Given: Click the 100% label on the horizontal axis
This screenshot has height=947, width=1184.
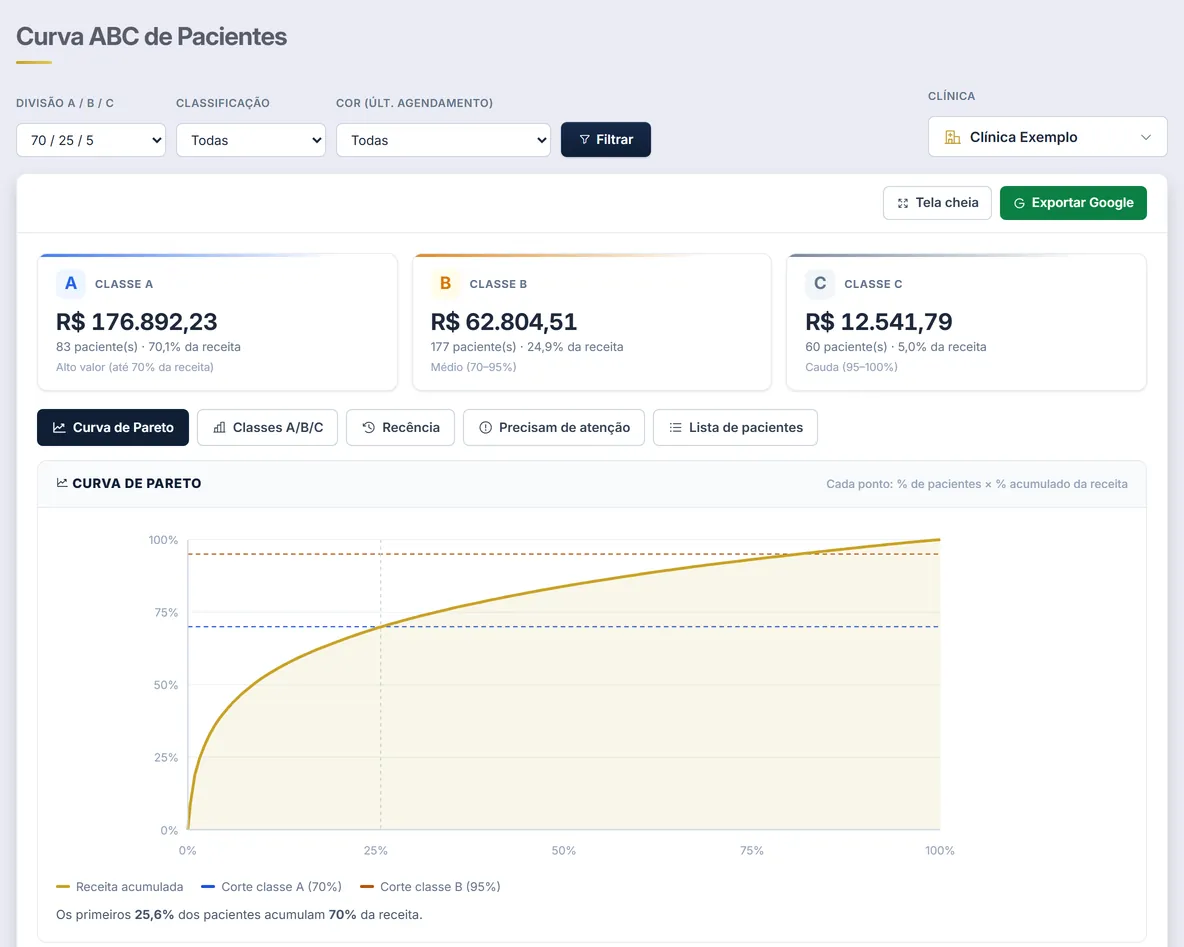Looking at the screenshot, I should pos(939,850).
